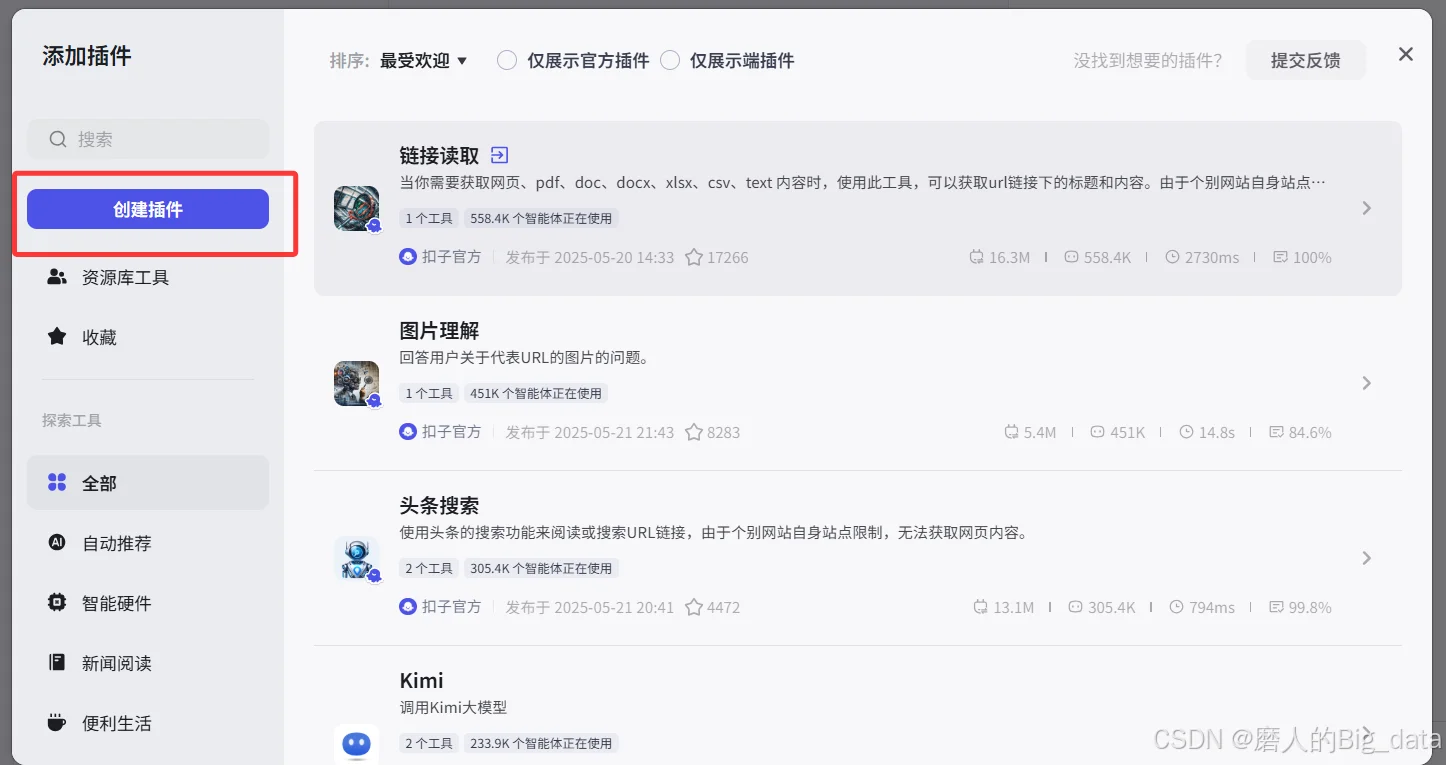Click the 2 个工具 tag under 头条搜索
Viewport: 1446px width, 765px height.
(x=429, y=568)
